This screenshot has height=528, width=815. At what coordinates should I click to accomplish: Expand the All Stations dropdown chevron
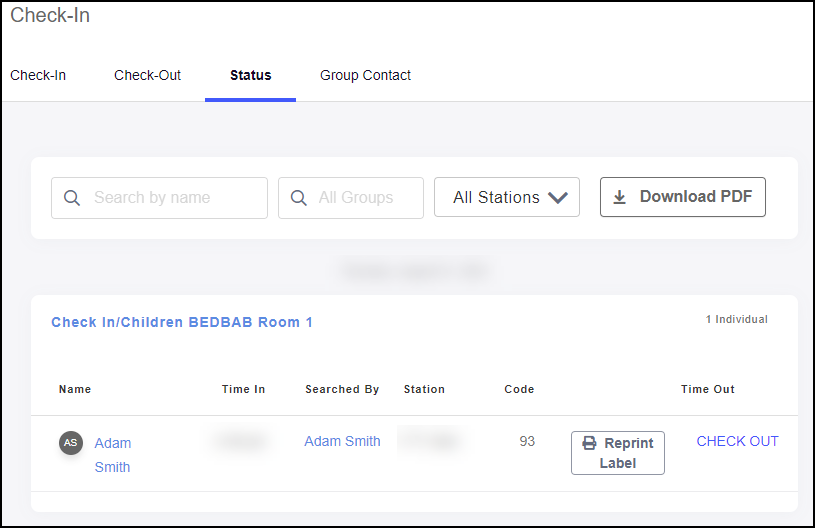point(558,198)
